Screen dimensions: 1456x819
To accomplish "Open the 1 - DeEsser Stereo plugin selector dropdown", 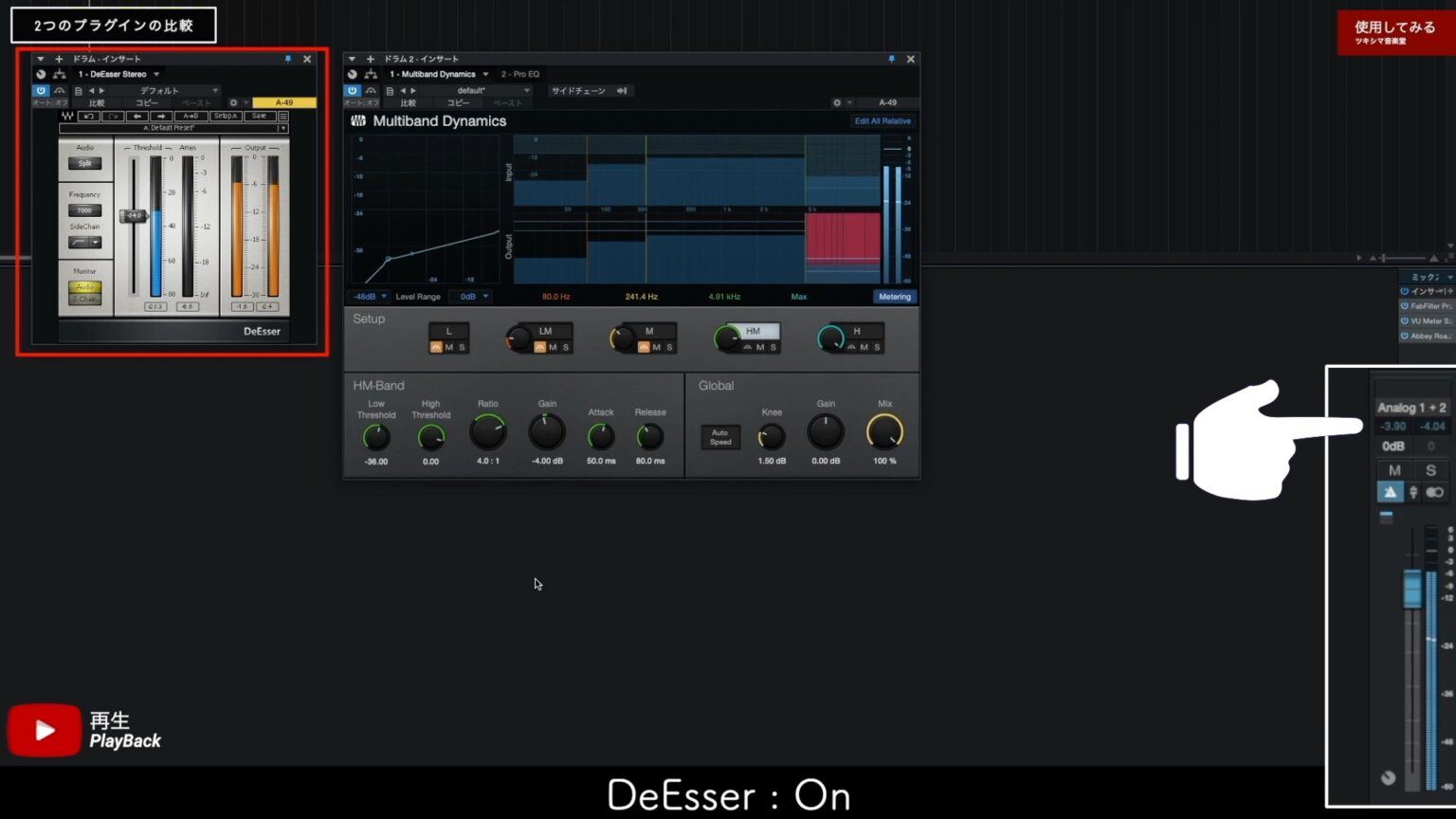I will (x=118, y=74).
